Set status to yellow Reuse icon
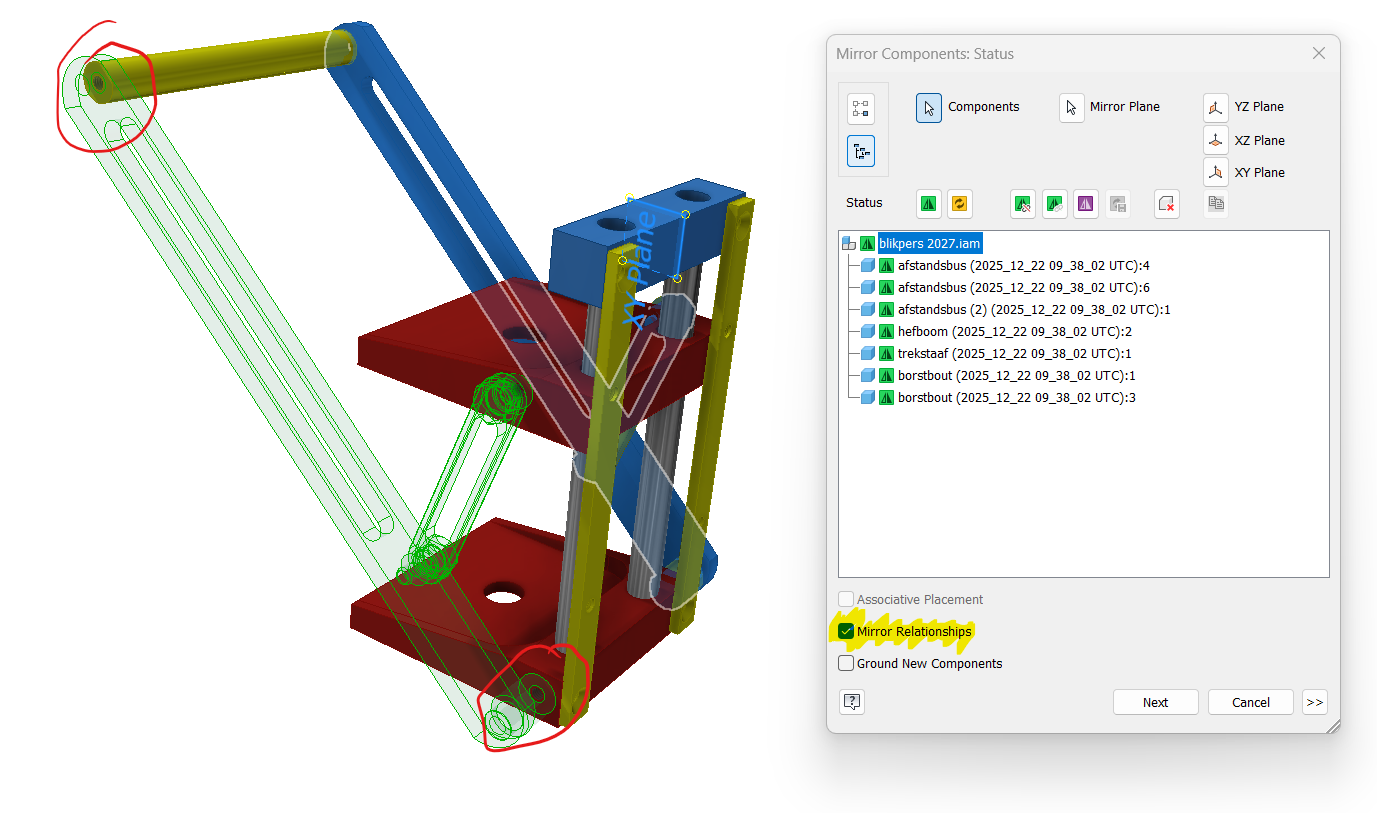 point(960,203)
